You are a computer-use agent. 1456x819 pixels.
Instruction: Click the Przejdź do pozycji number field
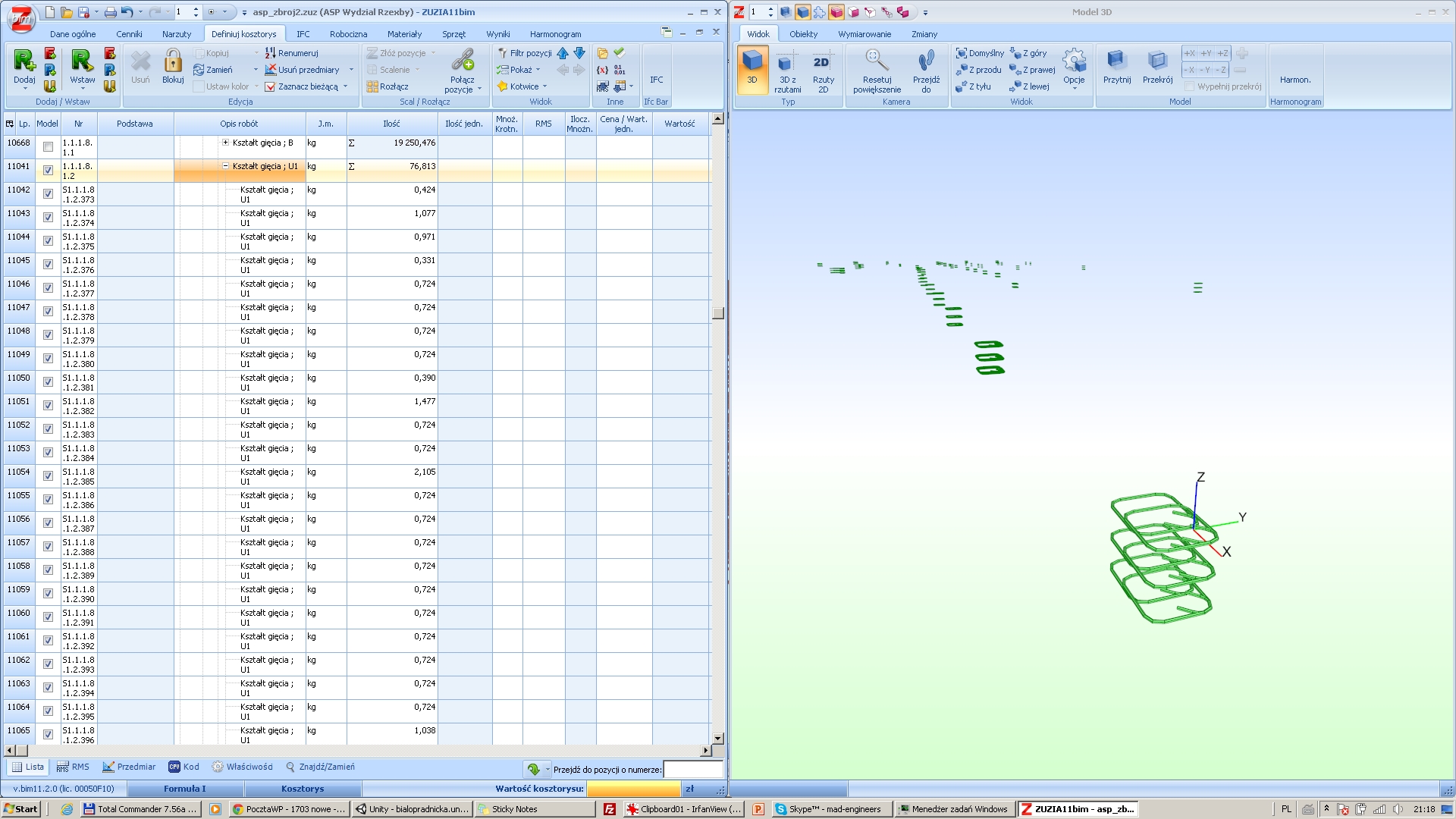[692, 769]
